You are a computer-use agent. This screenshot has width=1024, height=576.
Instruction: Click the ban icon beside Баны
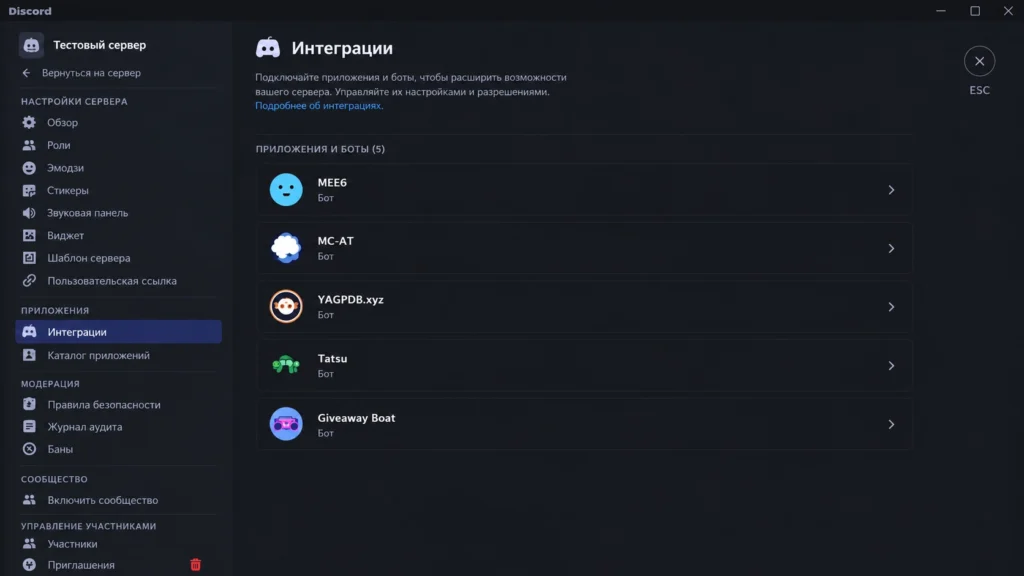(29, 449)
